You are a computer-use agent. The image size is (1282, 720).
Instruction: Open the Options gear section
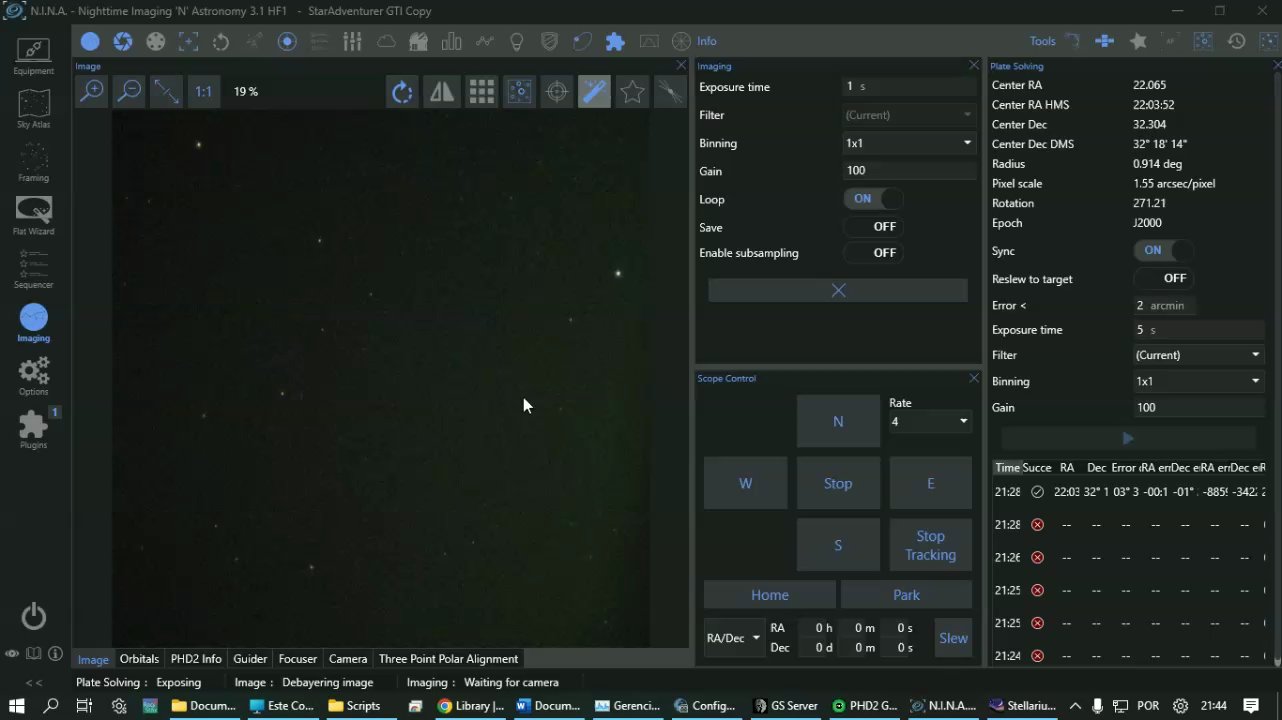33,377
